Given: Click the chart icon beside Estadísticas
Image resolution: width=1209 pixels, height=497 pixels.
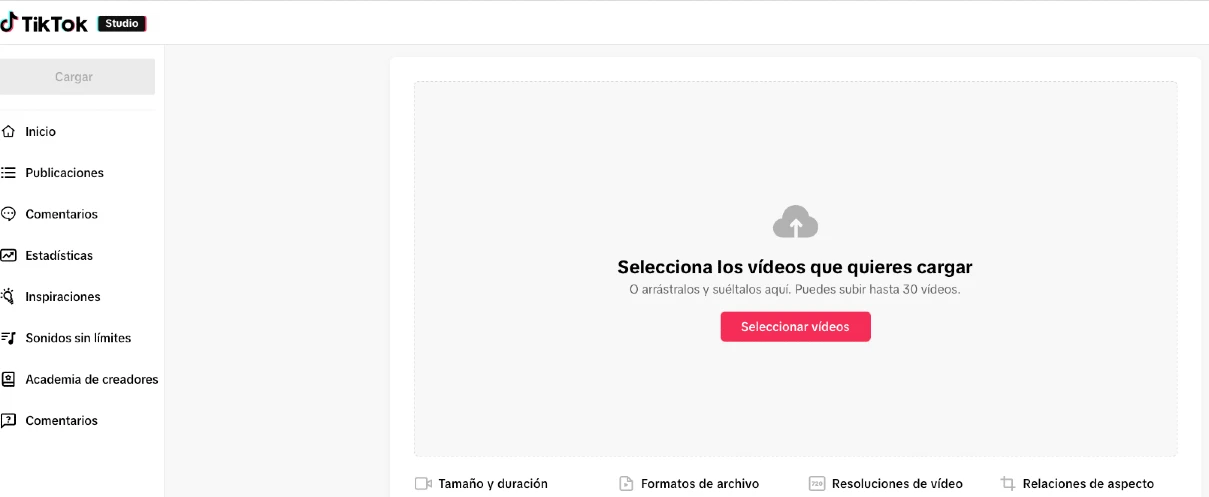Looking at the screenshot, I should 8,255.
